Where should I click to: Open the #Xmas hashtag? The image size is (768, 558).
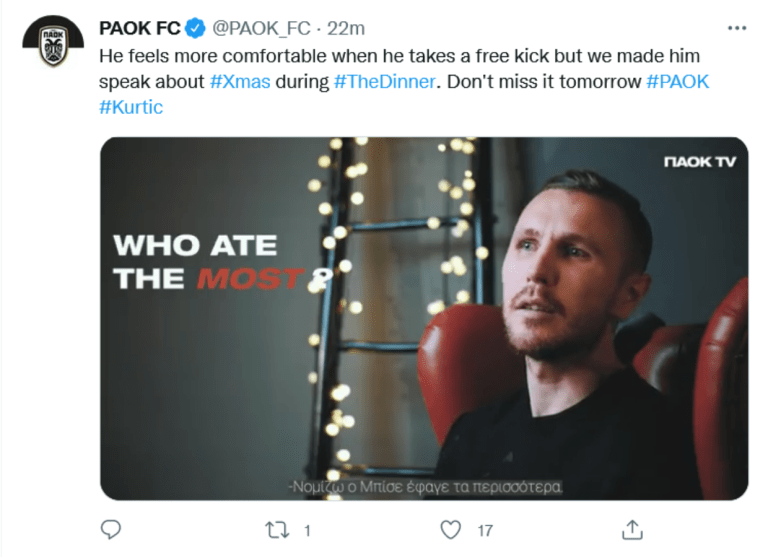(240, 81)
